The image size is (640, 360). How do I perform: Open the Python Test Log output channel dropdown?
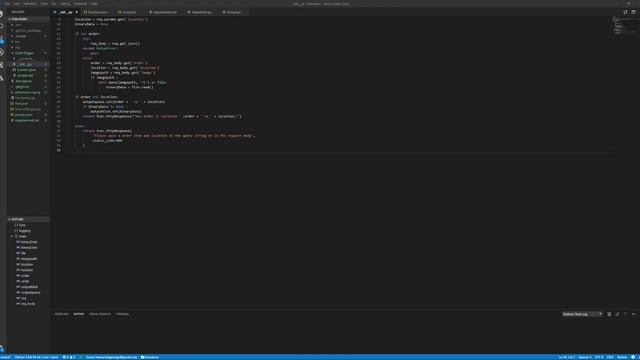coord(582,314)
